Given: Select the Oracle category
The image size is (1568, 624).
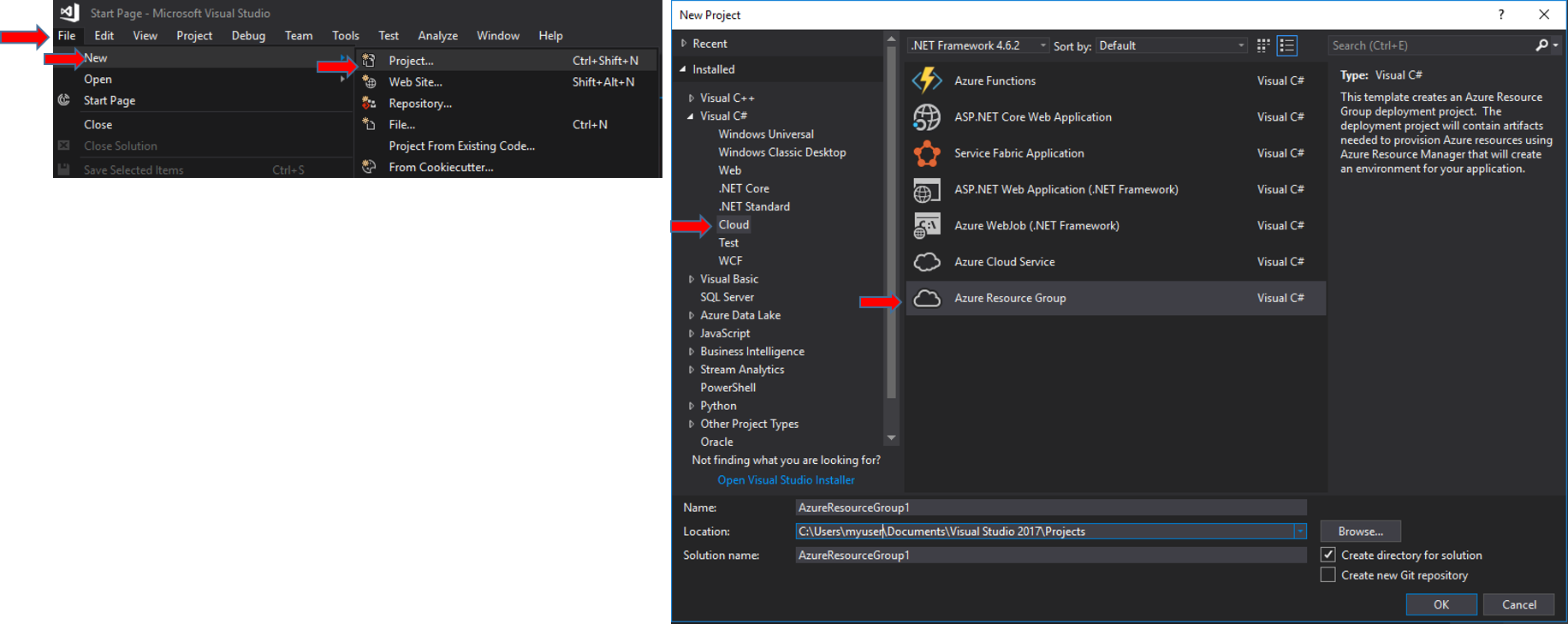Looking at the screenshot, I should click(717, 443).
